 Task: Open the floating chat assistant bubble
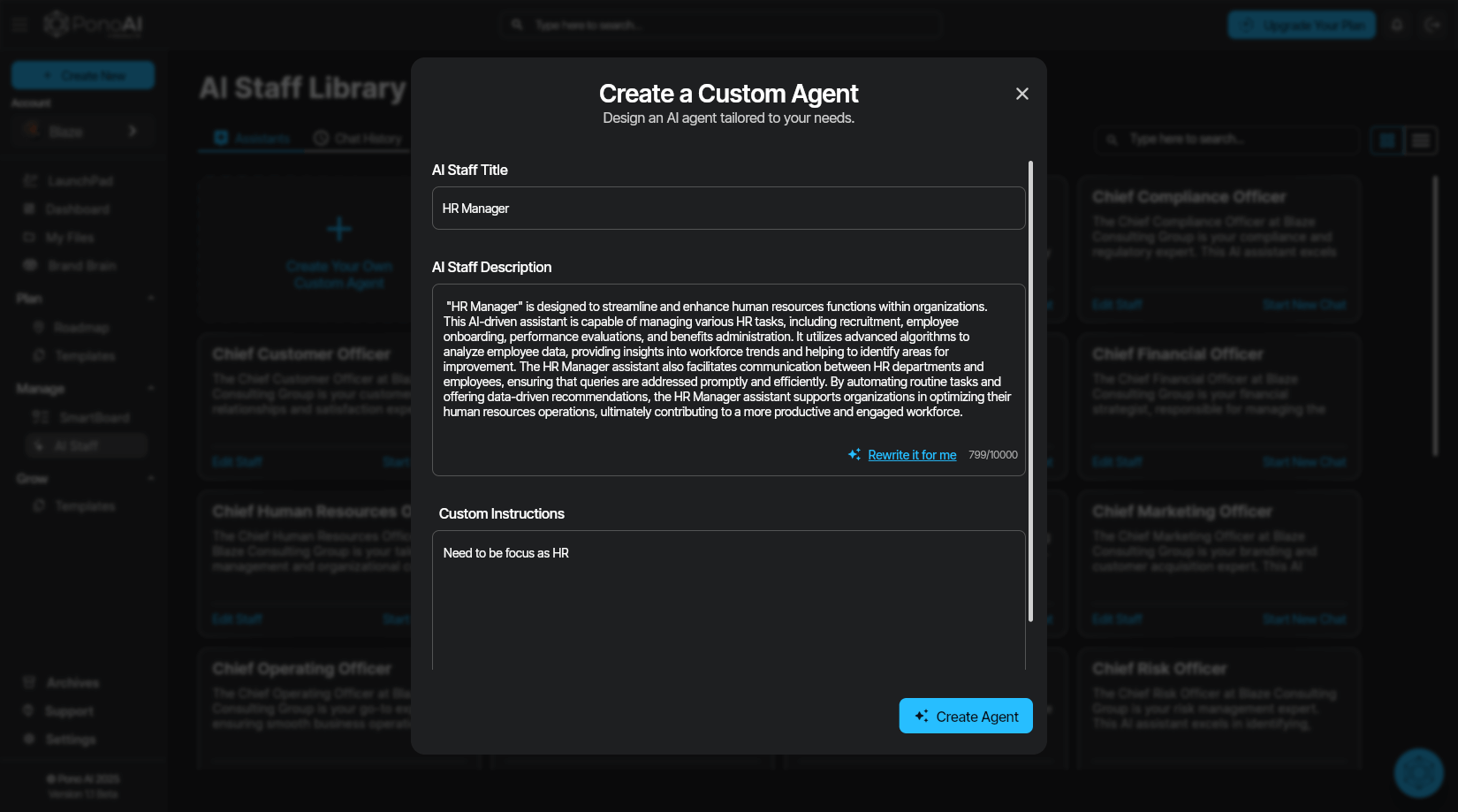(1419, 772)
